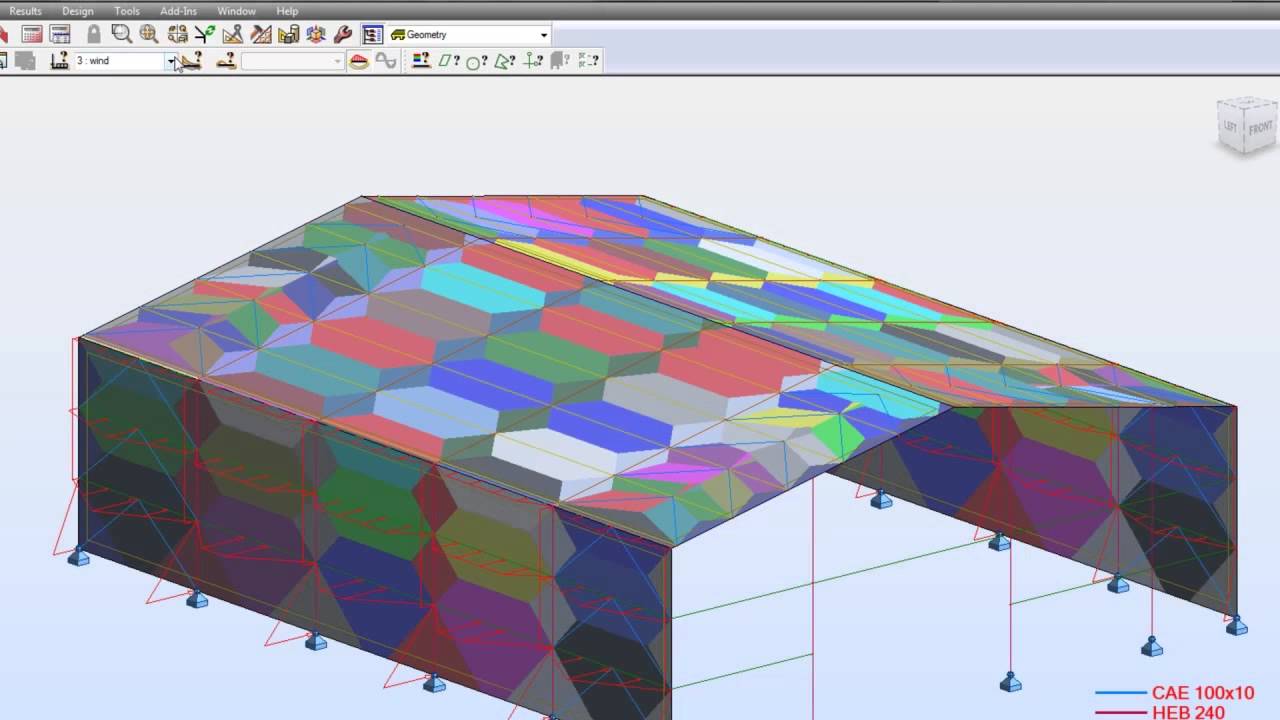
Task: Open the Tools menu
Action: point(127,11)
